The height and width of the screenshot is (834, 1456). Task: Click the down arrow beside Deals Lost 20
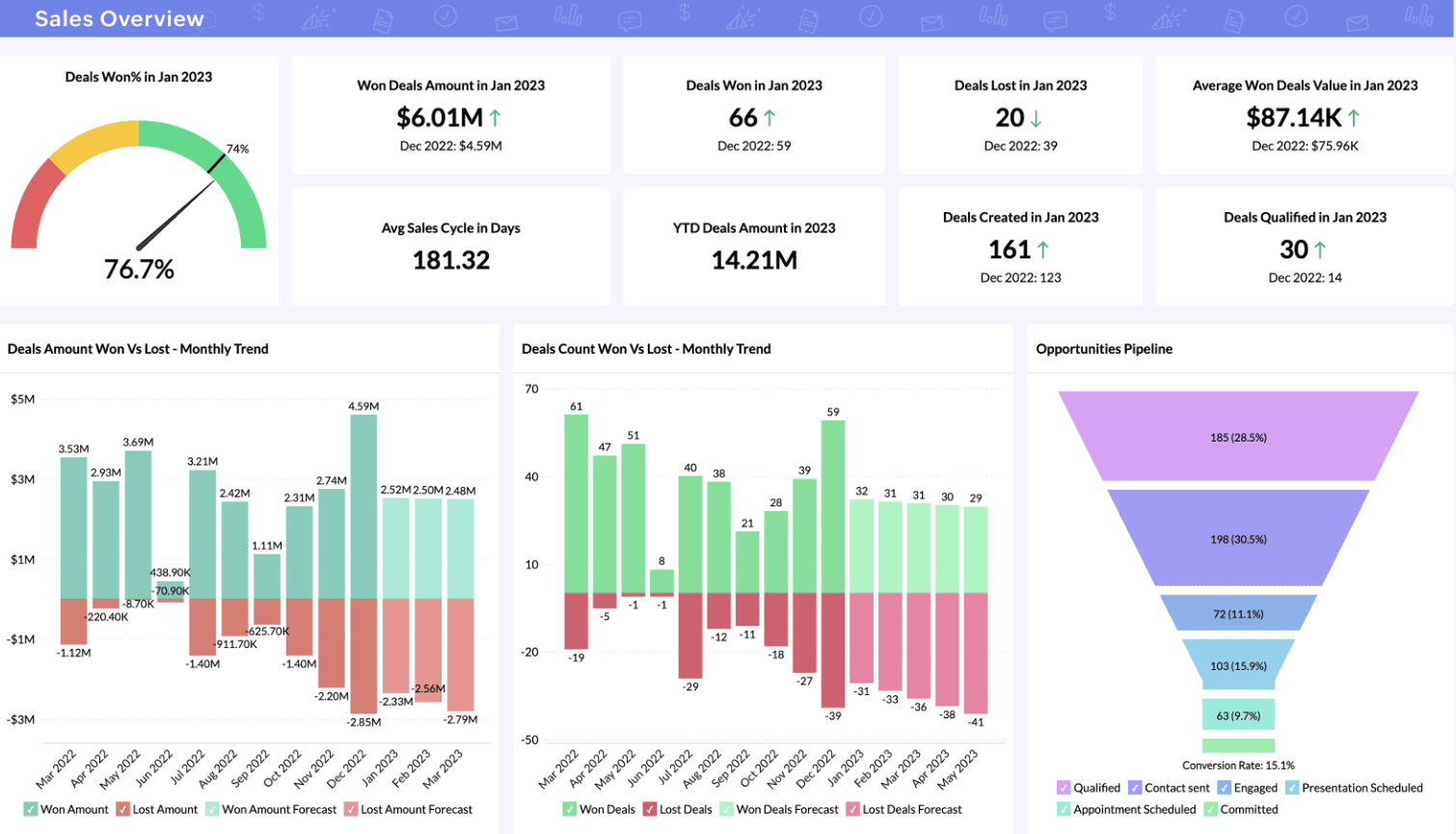point(1037,119)
